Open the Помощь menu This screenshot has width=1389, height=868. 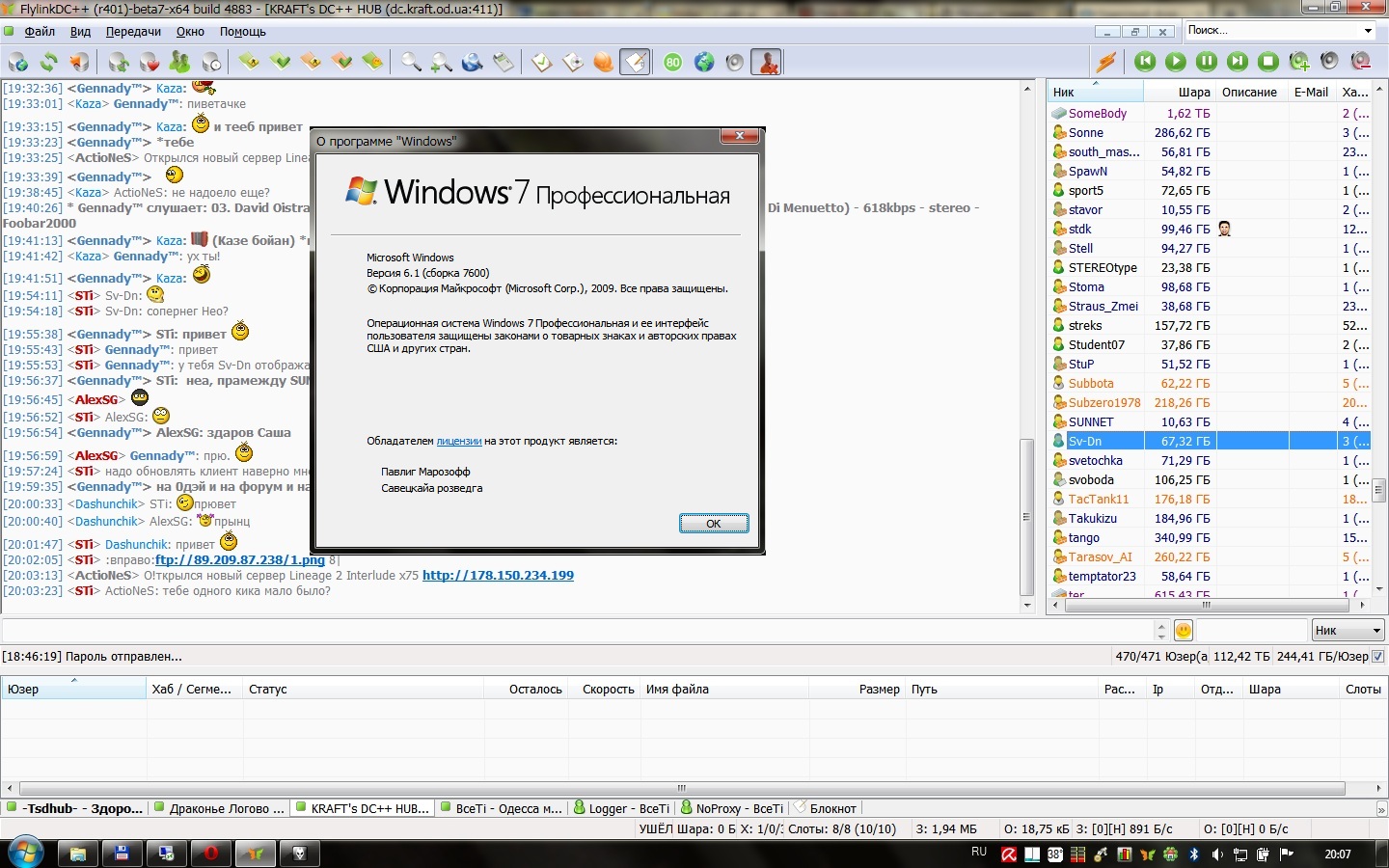point(242,32)
